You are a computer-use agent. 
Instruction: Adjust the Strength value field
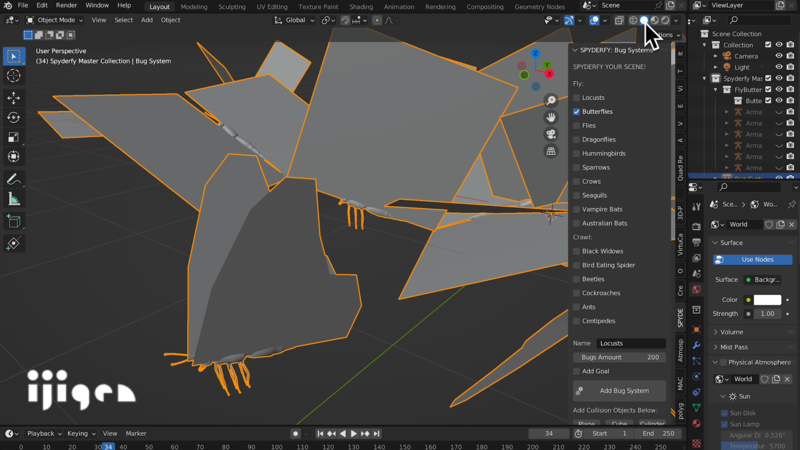click(767, 314)
